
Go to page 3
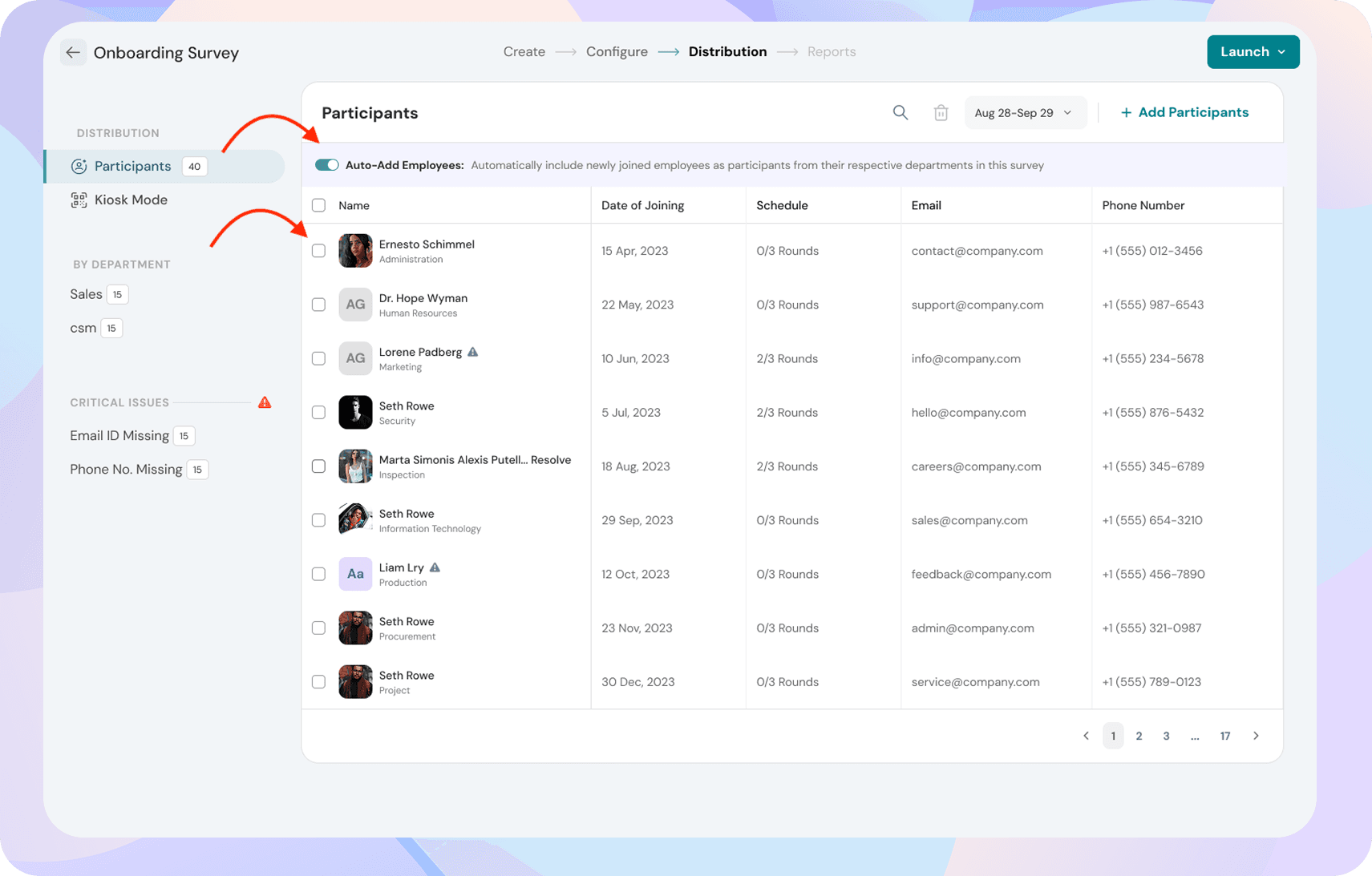[1166, 736]
